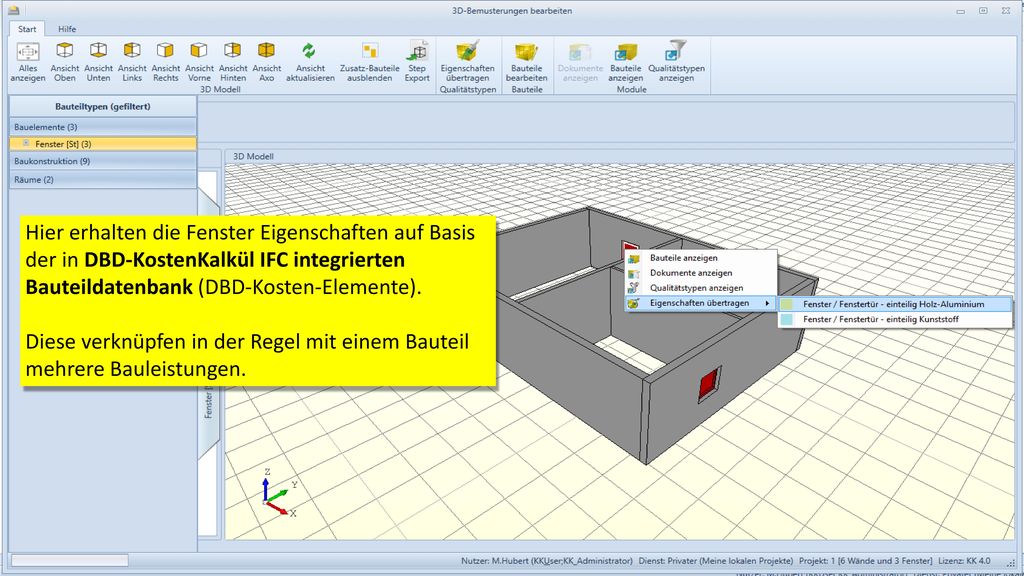1024x576 pixels.
Task: Expand the Räume (2) group
Action: pos(103,179)
